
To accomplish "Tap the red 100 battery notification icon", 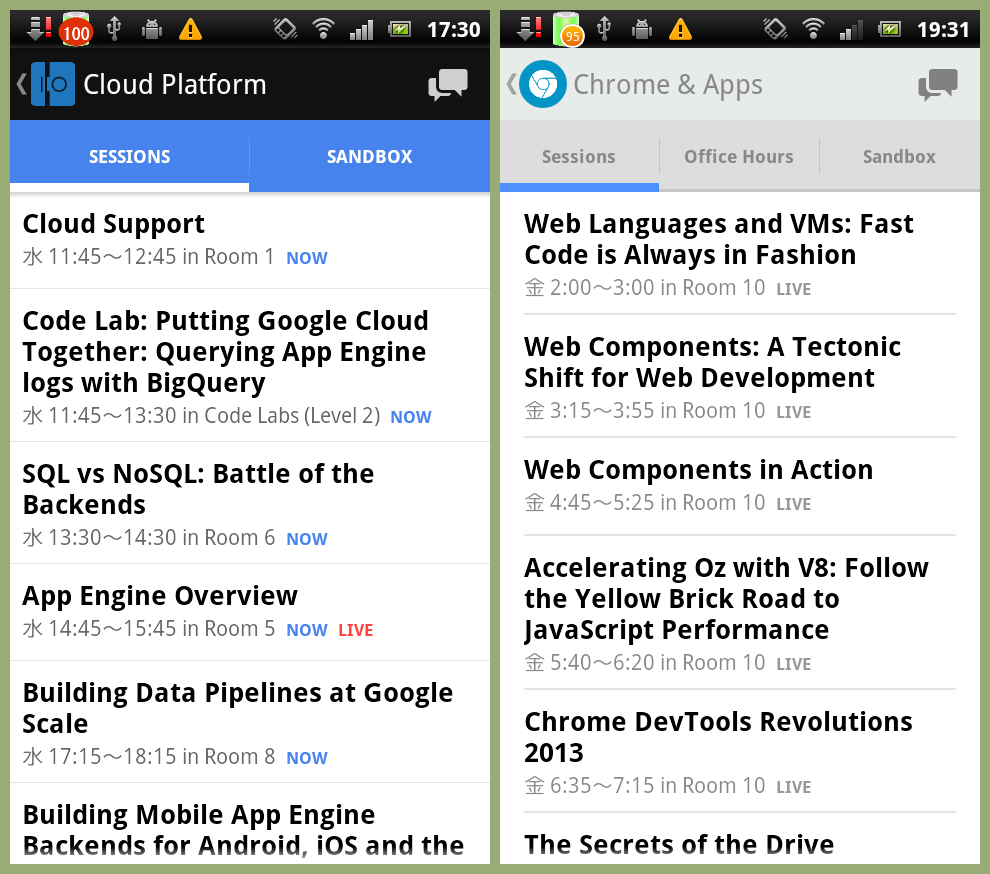I will tap(76, 30).
